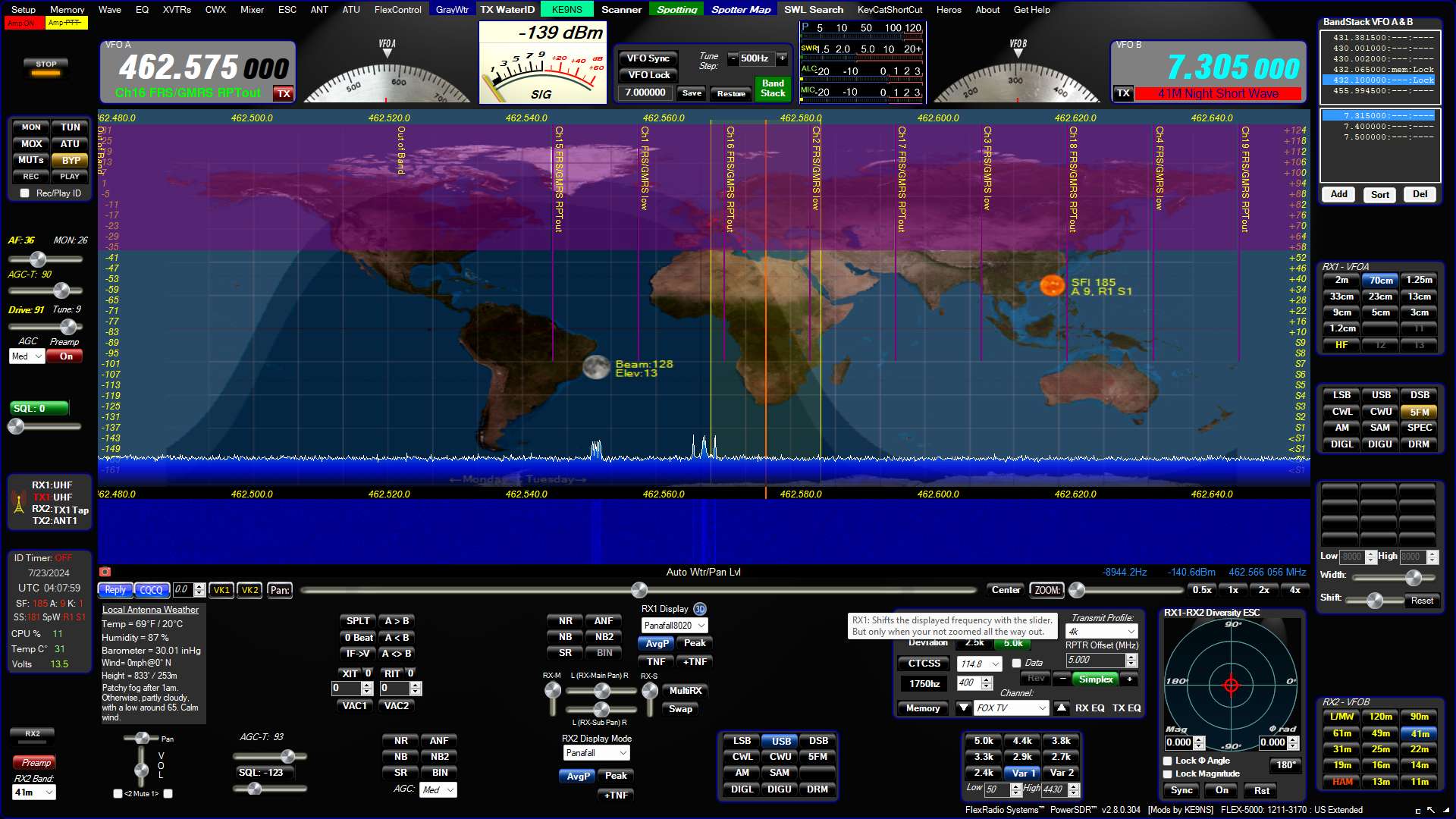Open the RX2 Display Mode Panafall dropdown
Screen dimensions: 1456x819
click(597, 753)
